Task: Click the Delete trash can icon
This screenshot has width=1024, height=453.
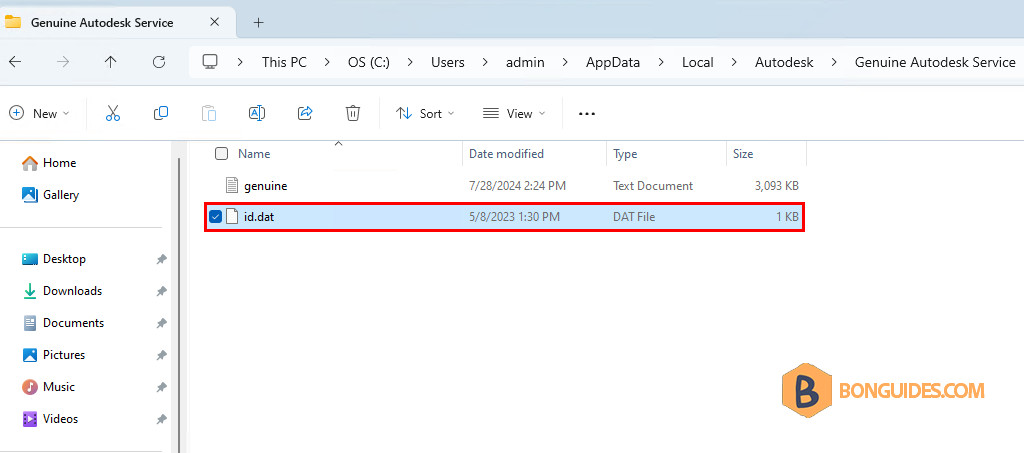Action: (x=353, y=113)
